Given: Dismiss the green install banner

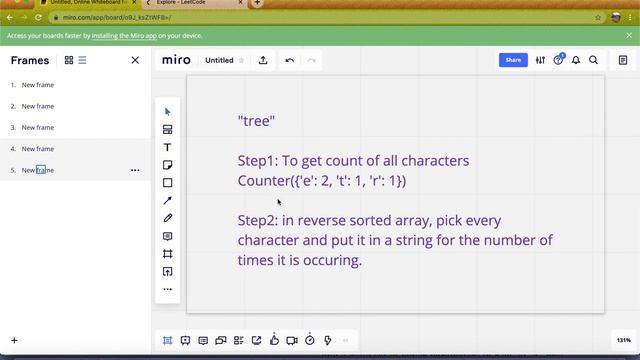Looking at the screenshot, I should click(x=629, y=36).
